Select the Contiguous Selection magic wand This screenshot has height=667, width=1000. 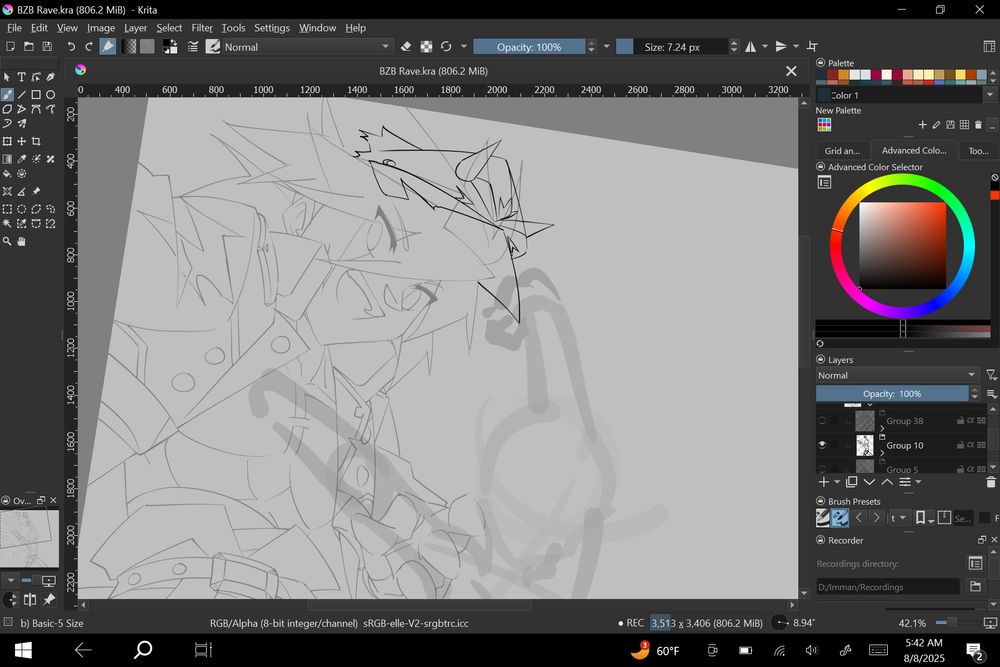(7, 223)
